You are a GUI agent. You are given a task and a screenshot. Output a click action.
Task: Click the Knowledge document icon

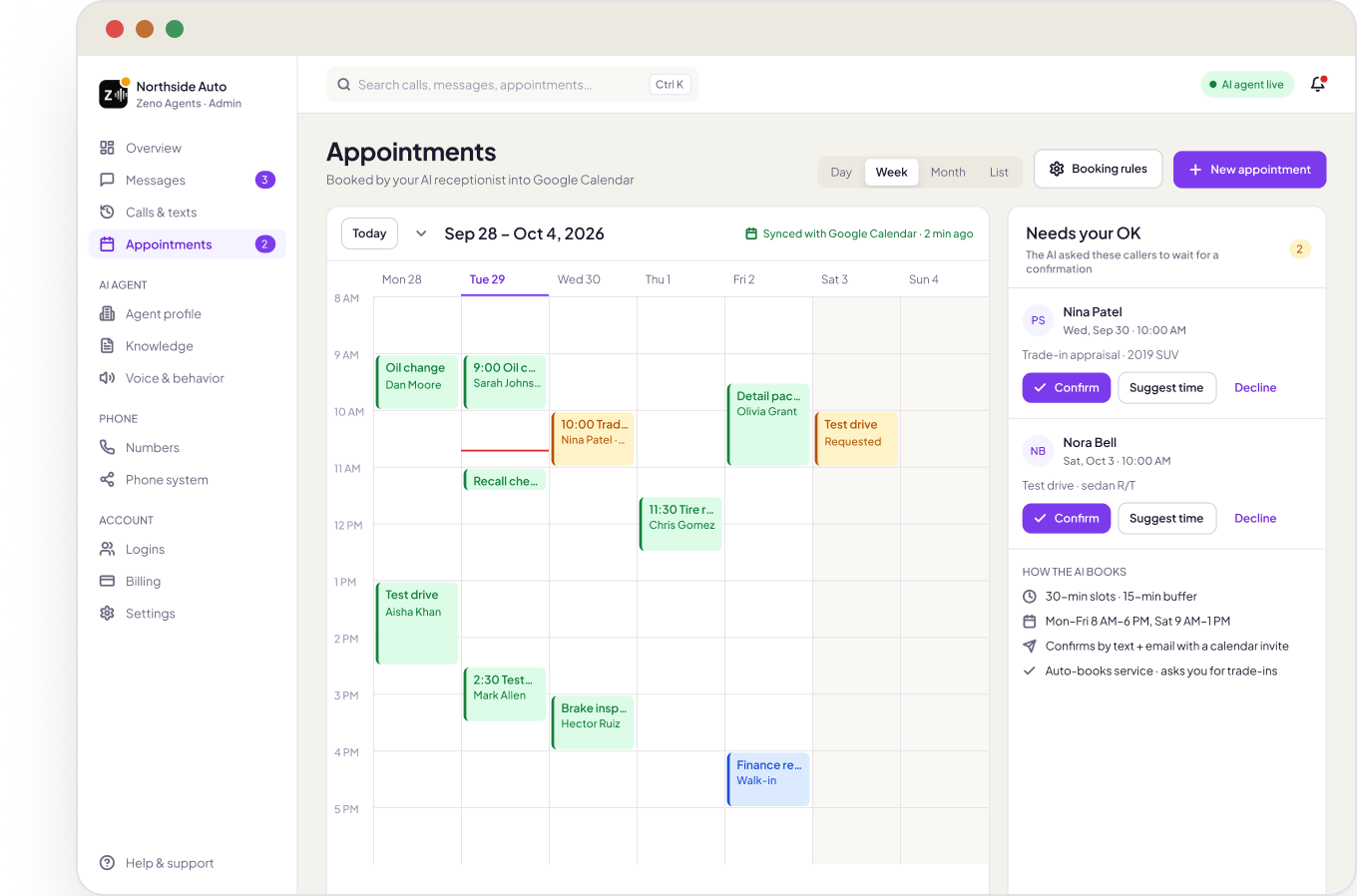pyautogui.click(x=107, y=345)
